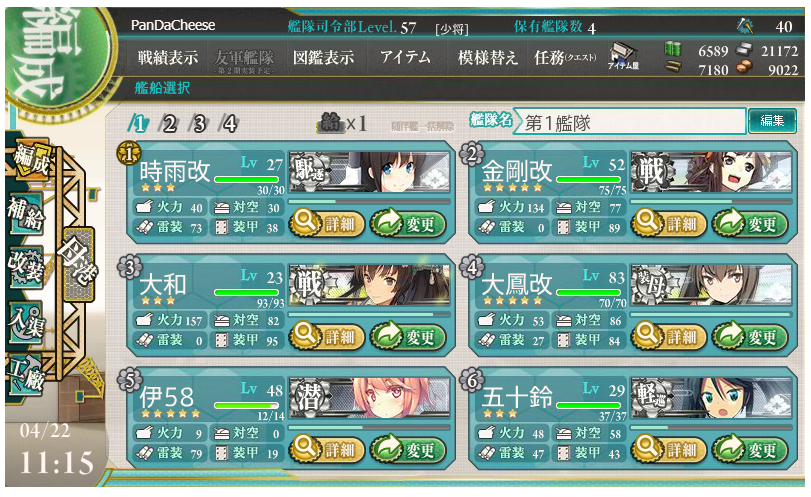Click the 編成 side menu icon
This screenshot has width=811, height=497.
click(31, 159)
